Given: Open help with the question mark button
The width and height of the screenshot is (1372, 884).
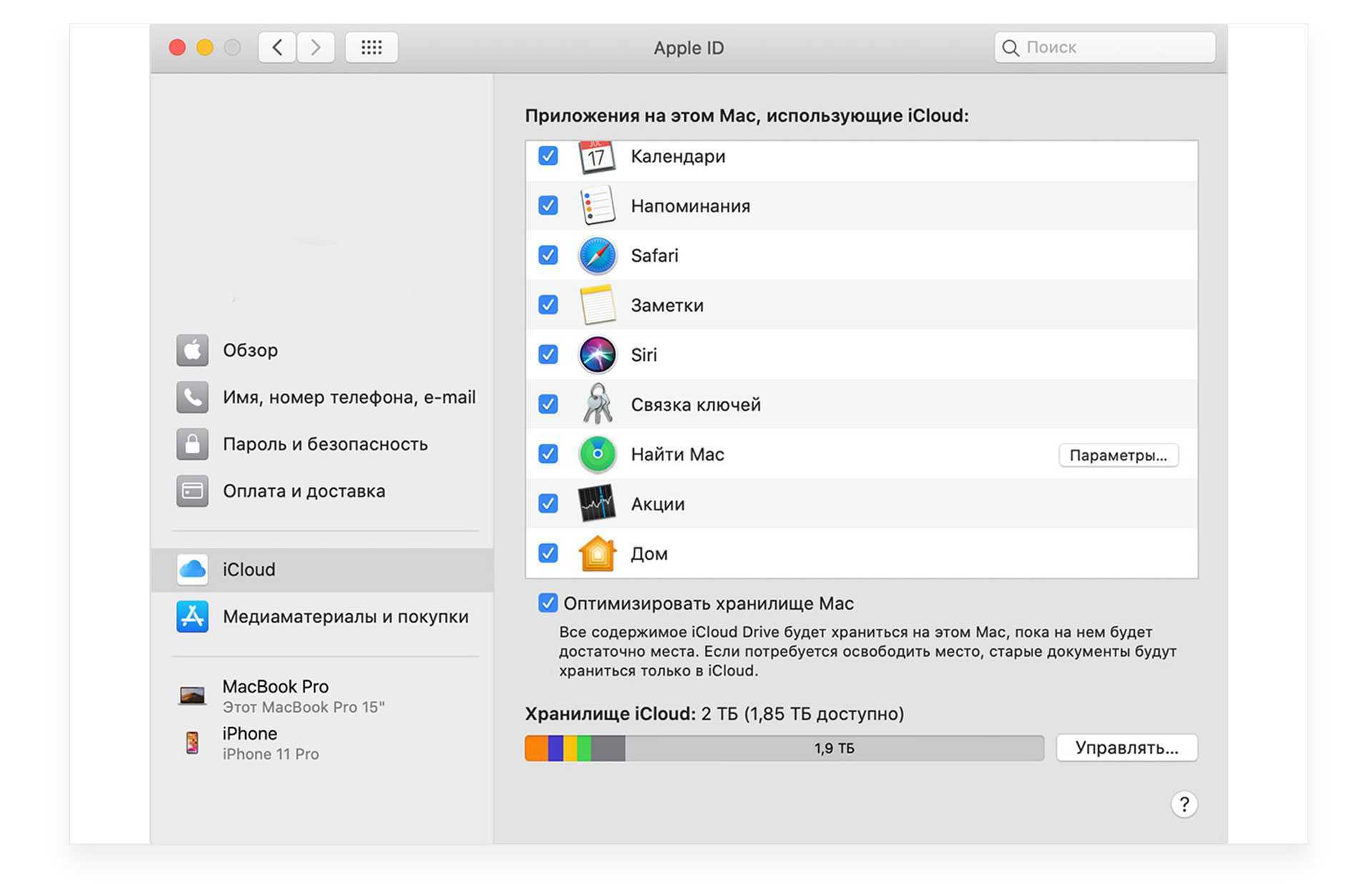Looking at the screenshot, I should [x=1183, y=804].
